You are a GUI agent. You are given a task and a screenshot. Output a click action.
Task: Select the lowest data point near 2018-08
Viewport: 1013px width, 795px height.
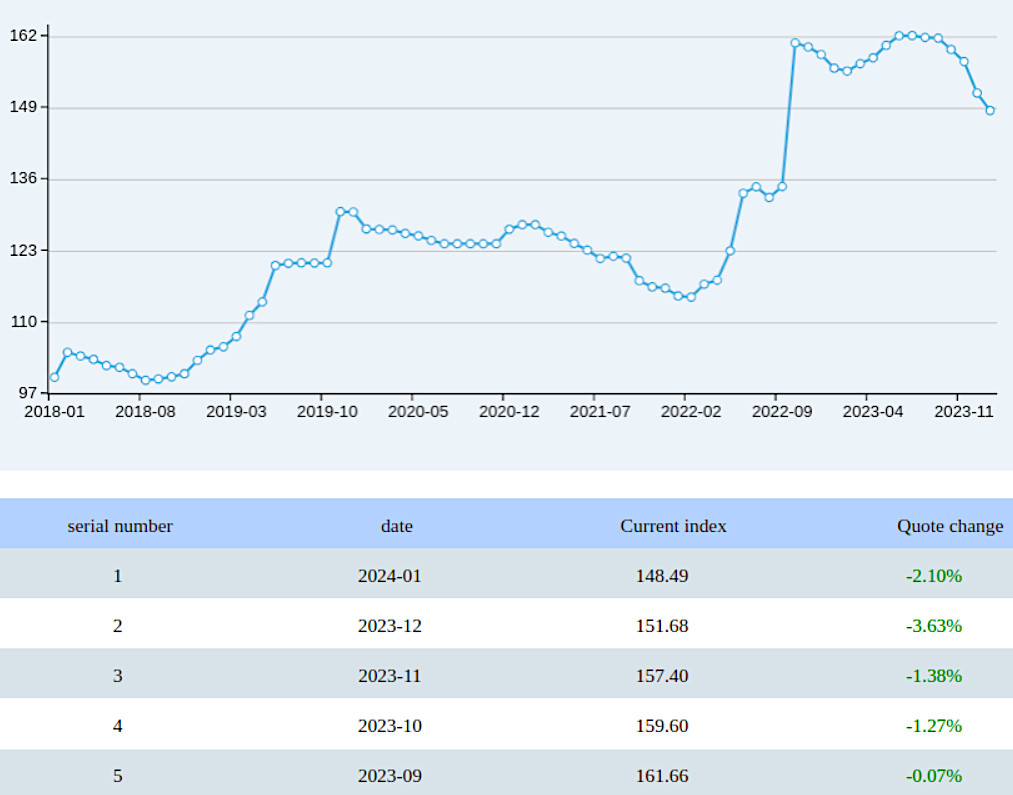tap(145, 378)
